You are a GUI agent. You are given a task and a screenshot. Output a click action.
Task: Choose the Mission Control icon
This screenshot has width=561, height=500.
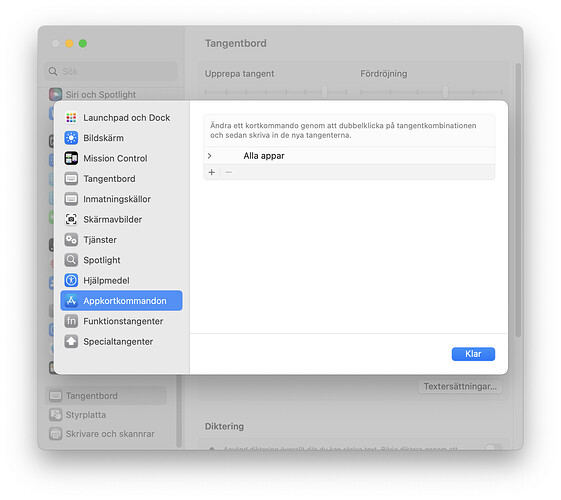point(71,158)
